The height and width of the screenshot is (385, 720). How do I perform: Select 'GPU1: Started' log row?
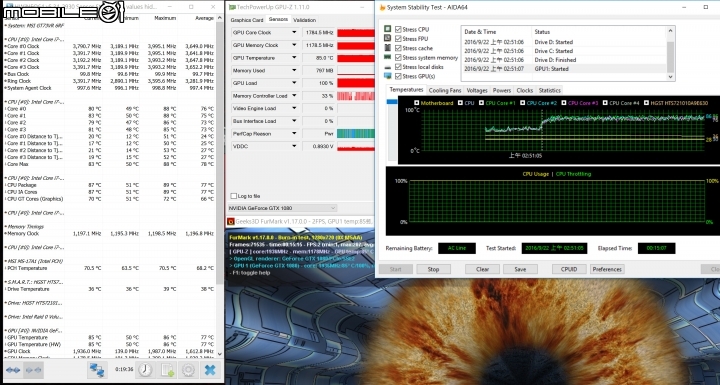(563, 68)
